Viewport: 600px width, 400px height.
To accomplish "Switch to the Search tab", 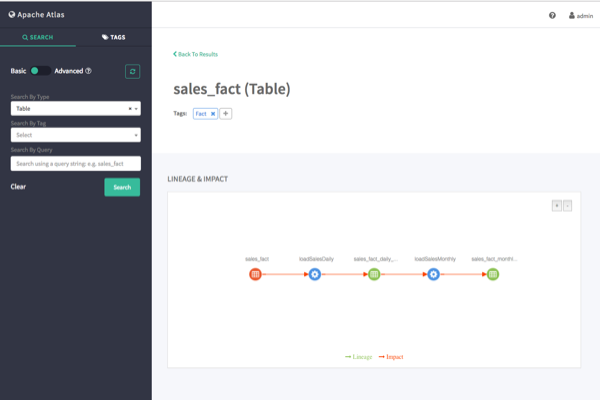I will pyautogui.click(x=38, y=36).
